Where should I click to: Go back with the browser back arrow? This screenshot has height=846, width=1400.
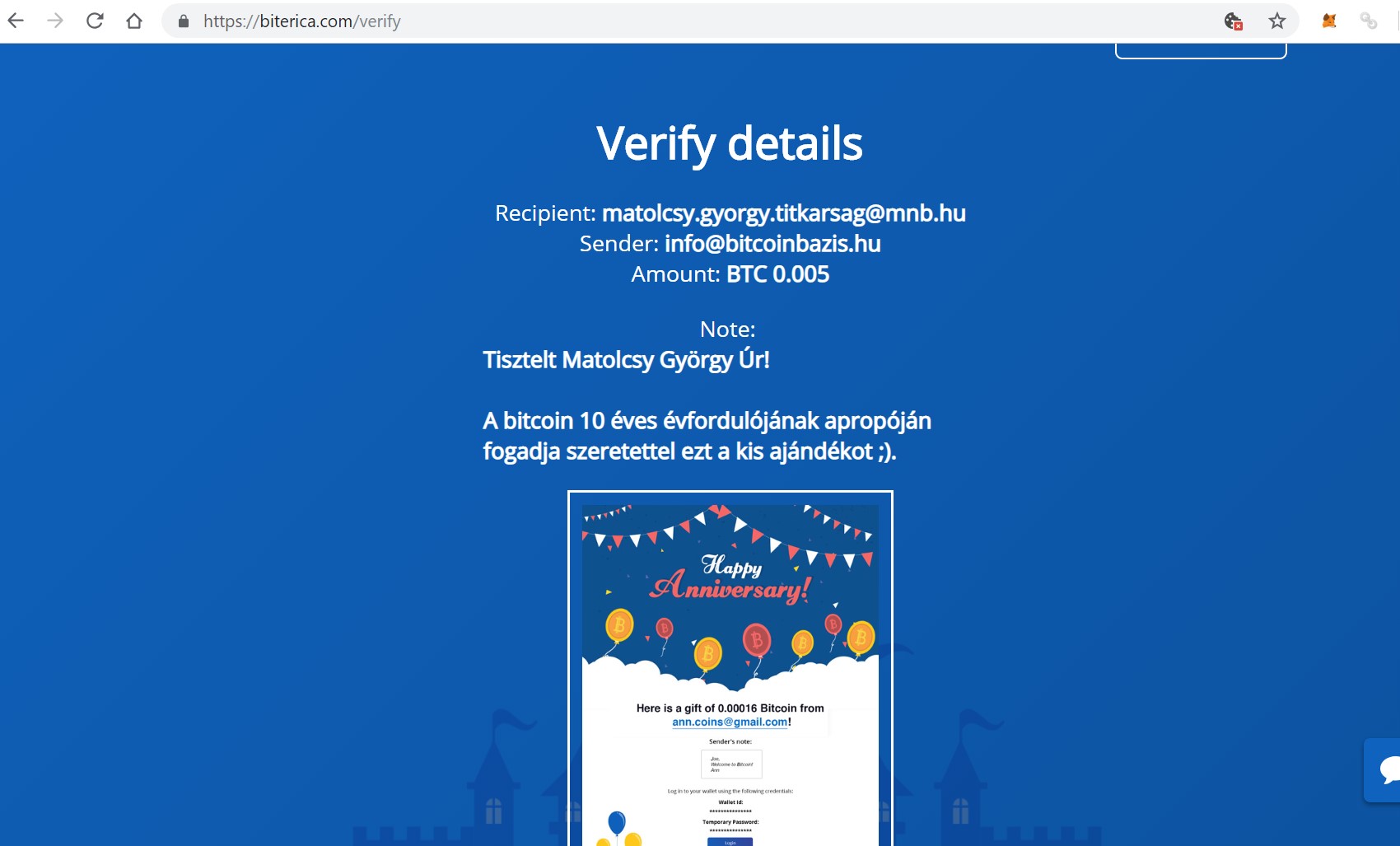coord(16,21)
